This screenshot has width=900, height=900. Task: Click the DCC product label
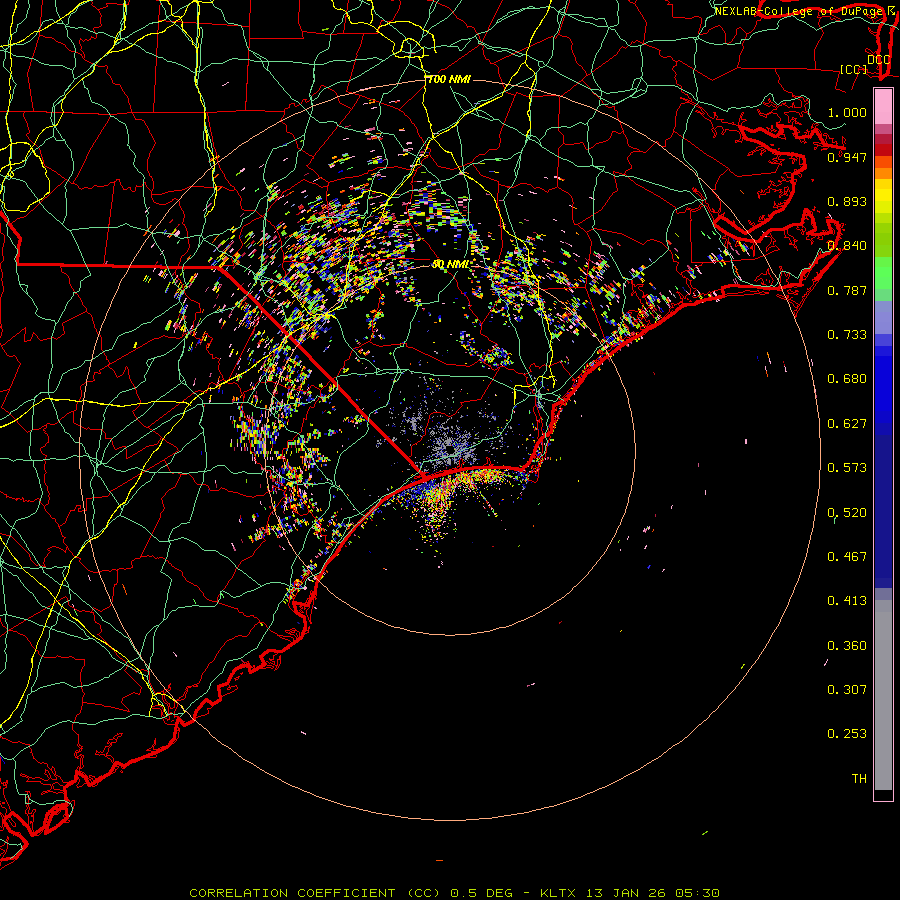click(x=878, y=60)
